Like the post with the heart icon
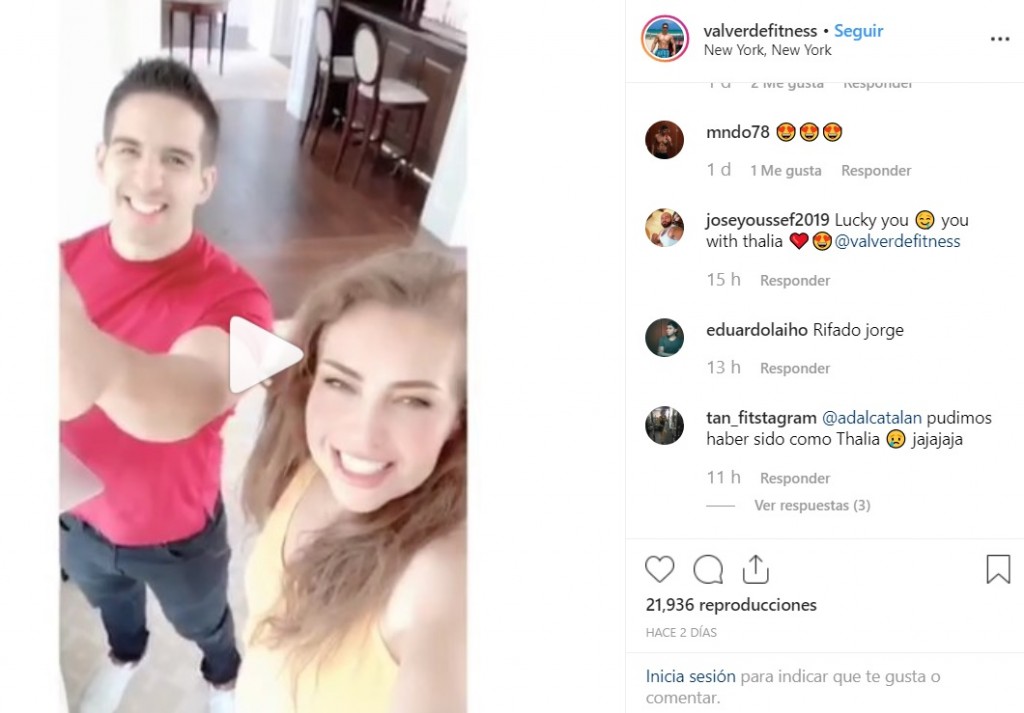1024x713 pixels. [x=660, y=569]
